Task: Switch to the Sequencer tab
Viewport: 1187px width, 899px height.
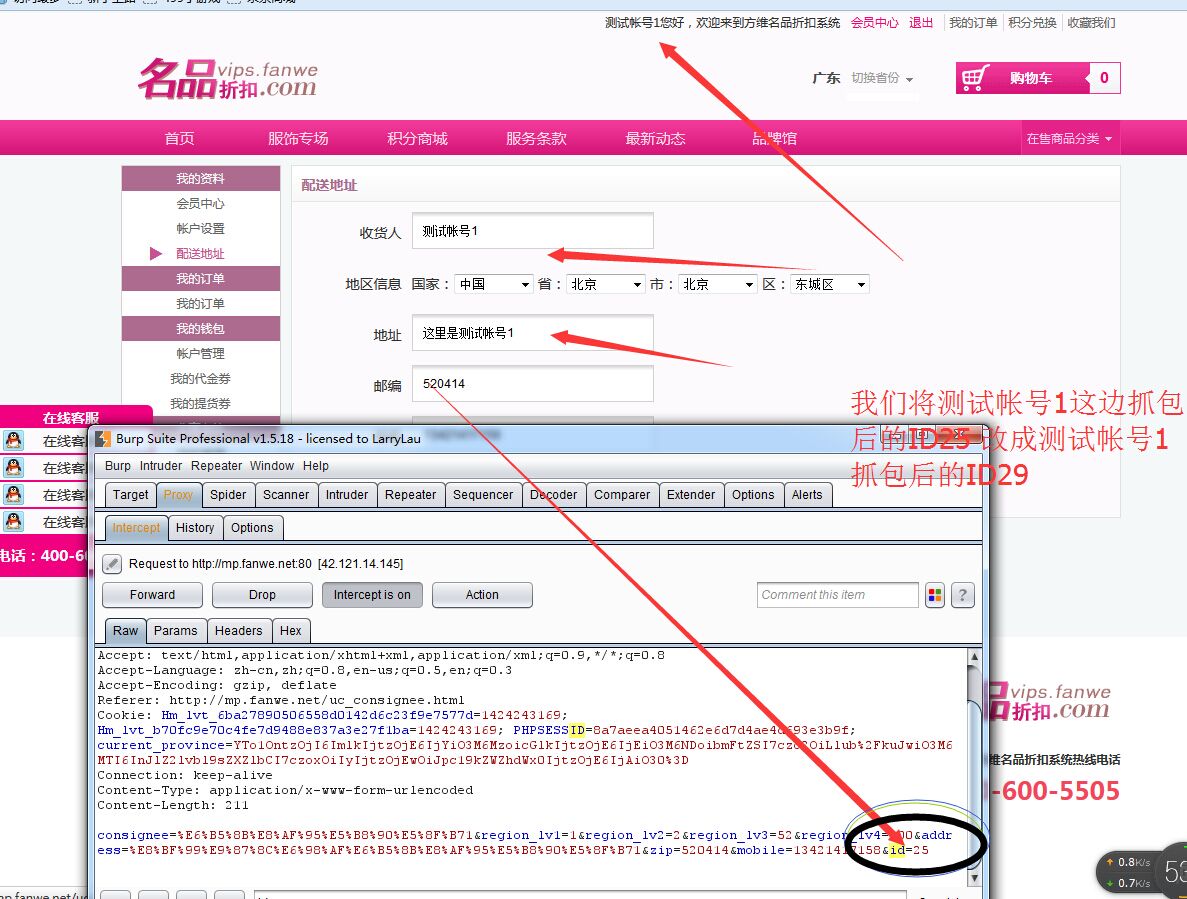Action: 483,495
